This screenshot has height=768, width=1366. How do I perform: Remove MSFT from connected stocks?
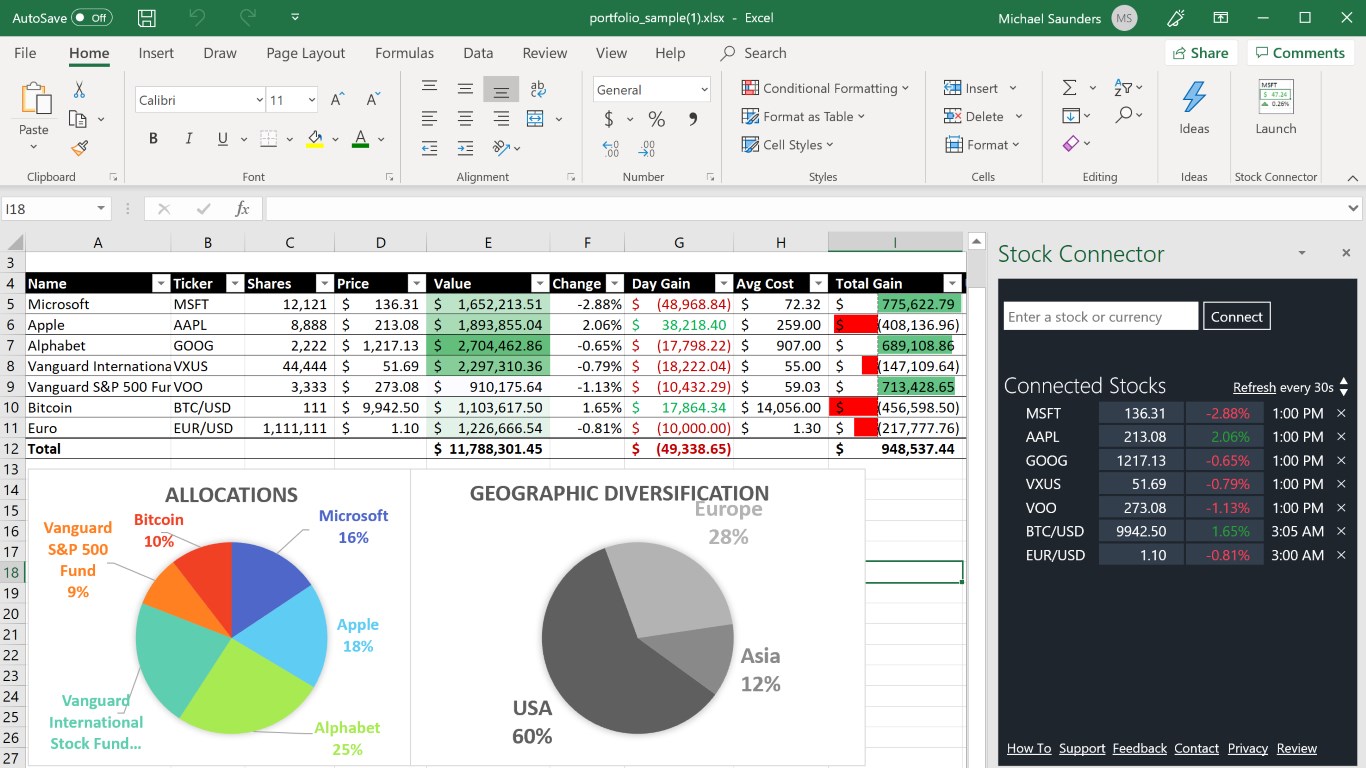click(1342, 413)
